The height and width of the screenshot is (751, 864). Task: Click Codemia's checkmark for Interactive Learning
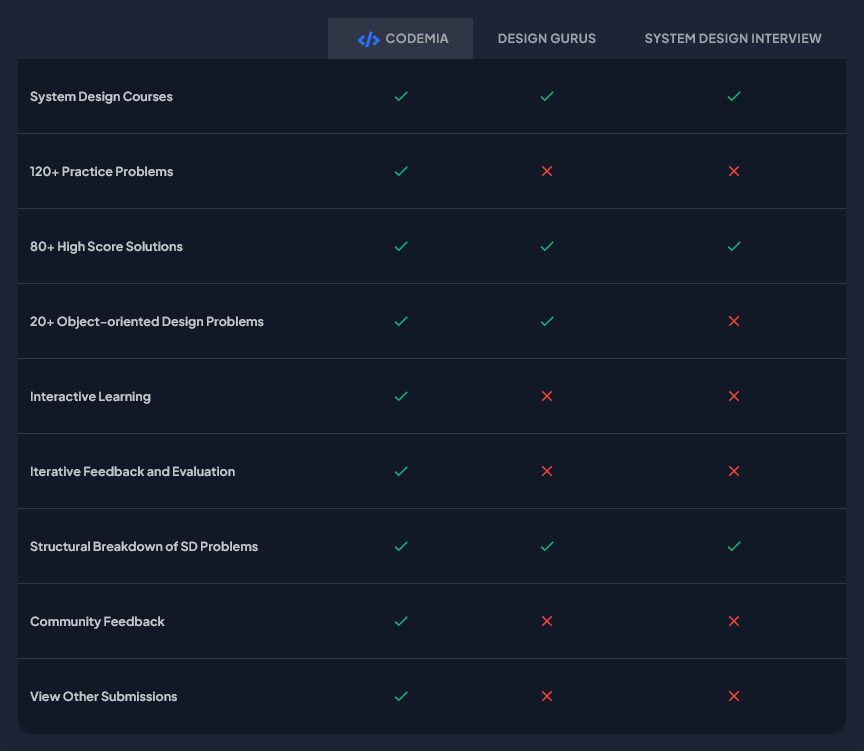401,397
